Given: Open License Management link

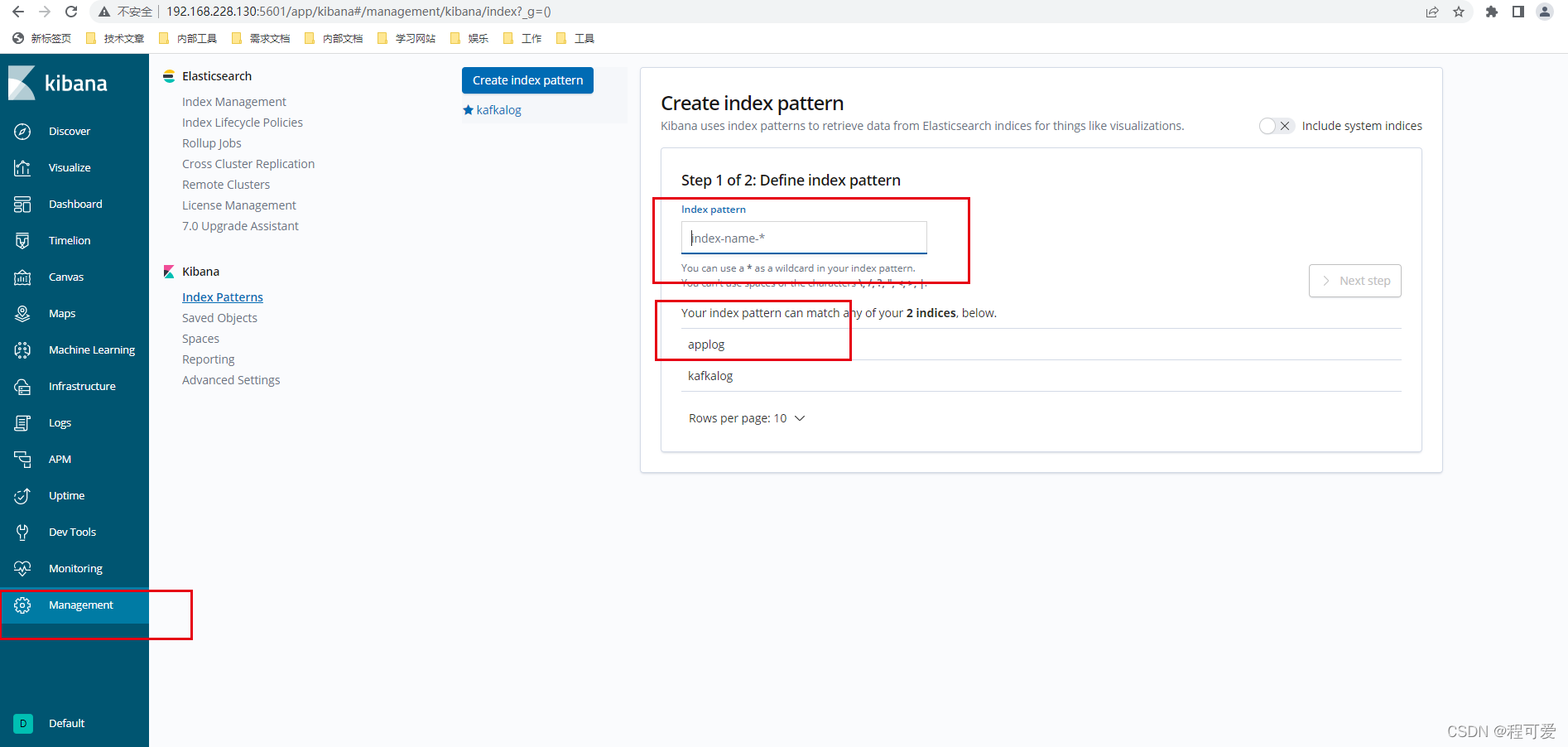Looking at the screenshot, I should [x=239, y=205].
